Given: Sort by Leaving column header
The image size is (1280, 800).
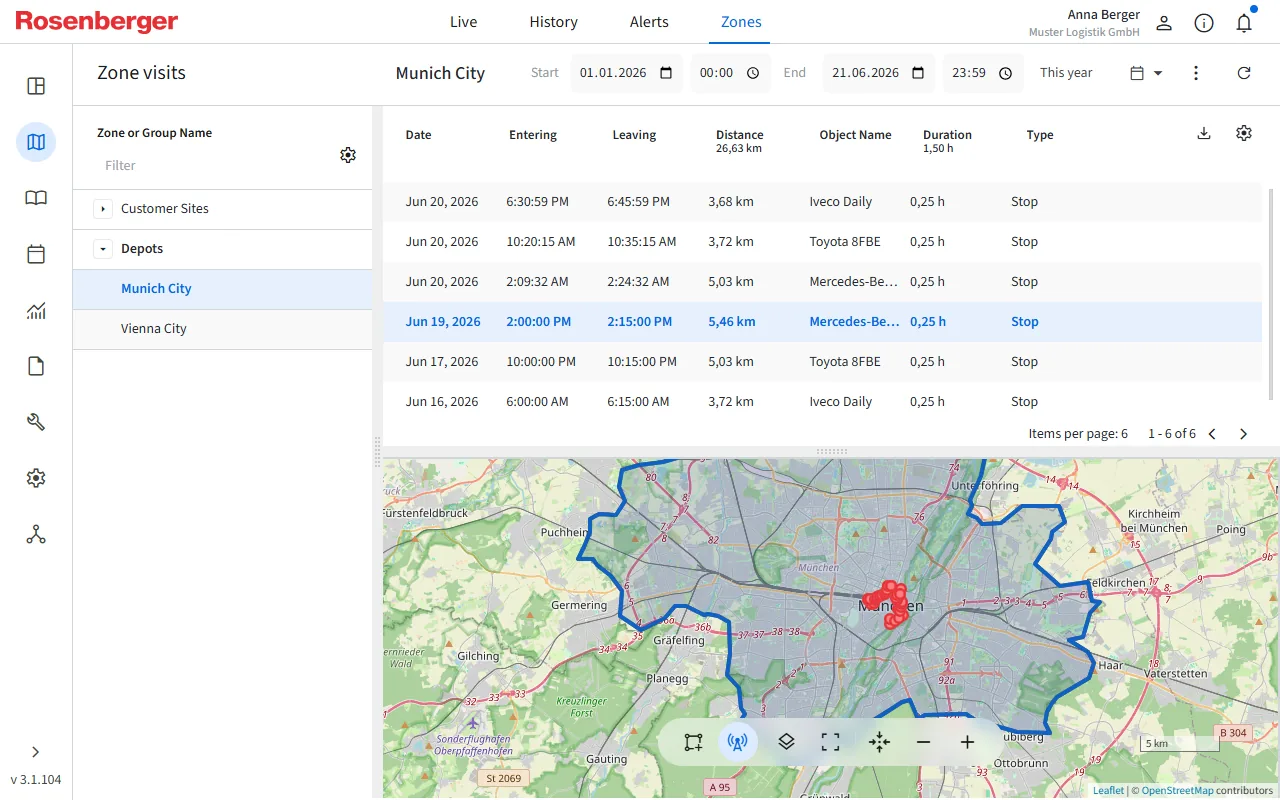Looking at the screenshot, I should [634, 135].
